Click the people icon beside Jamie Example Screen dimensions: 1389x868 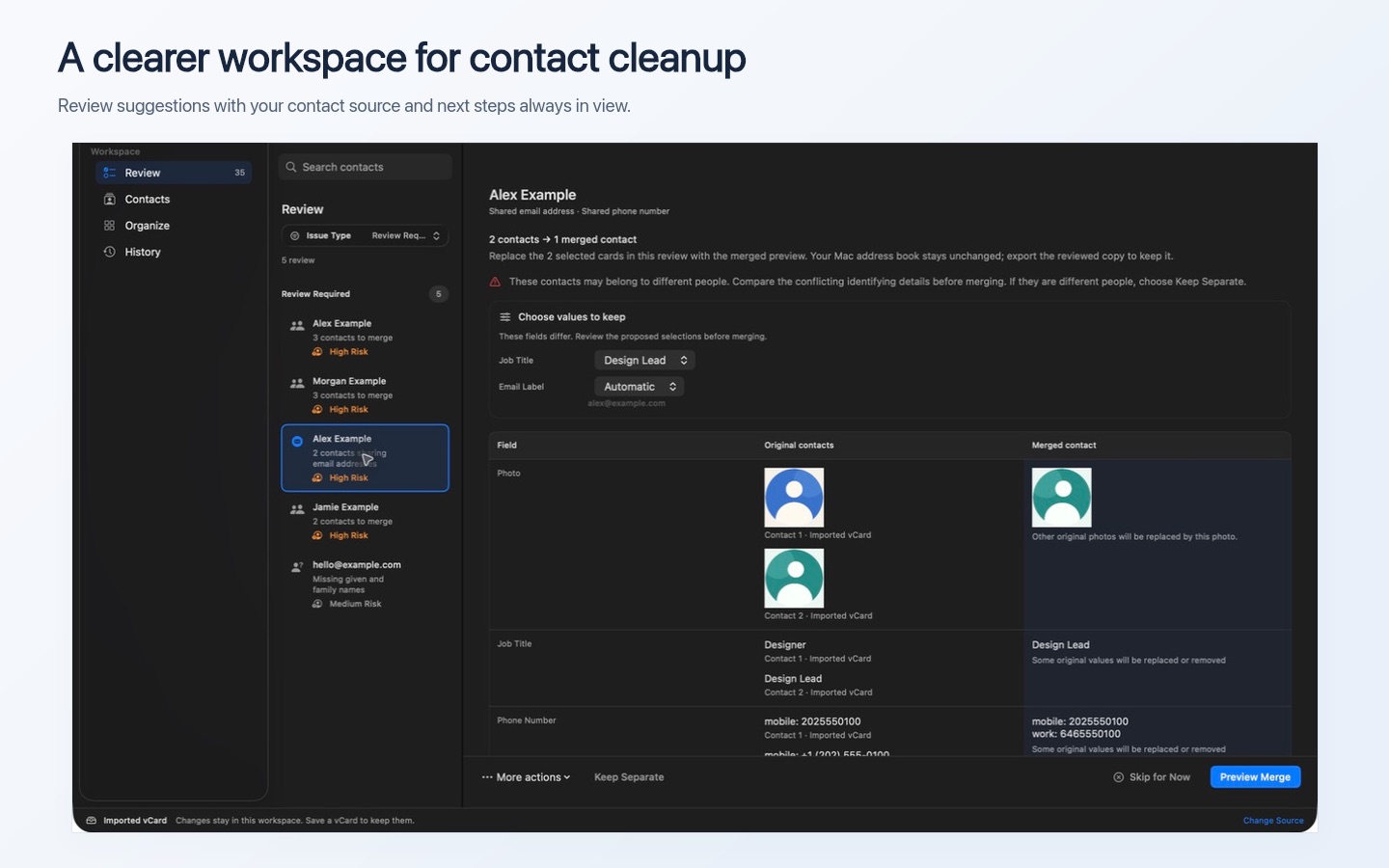[297, 509]
